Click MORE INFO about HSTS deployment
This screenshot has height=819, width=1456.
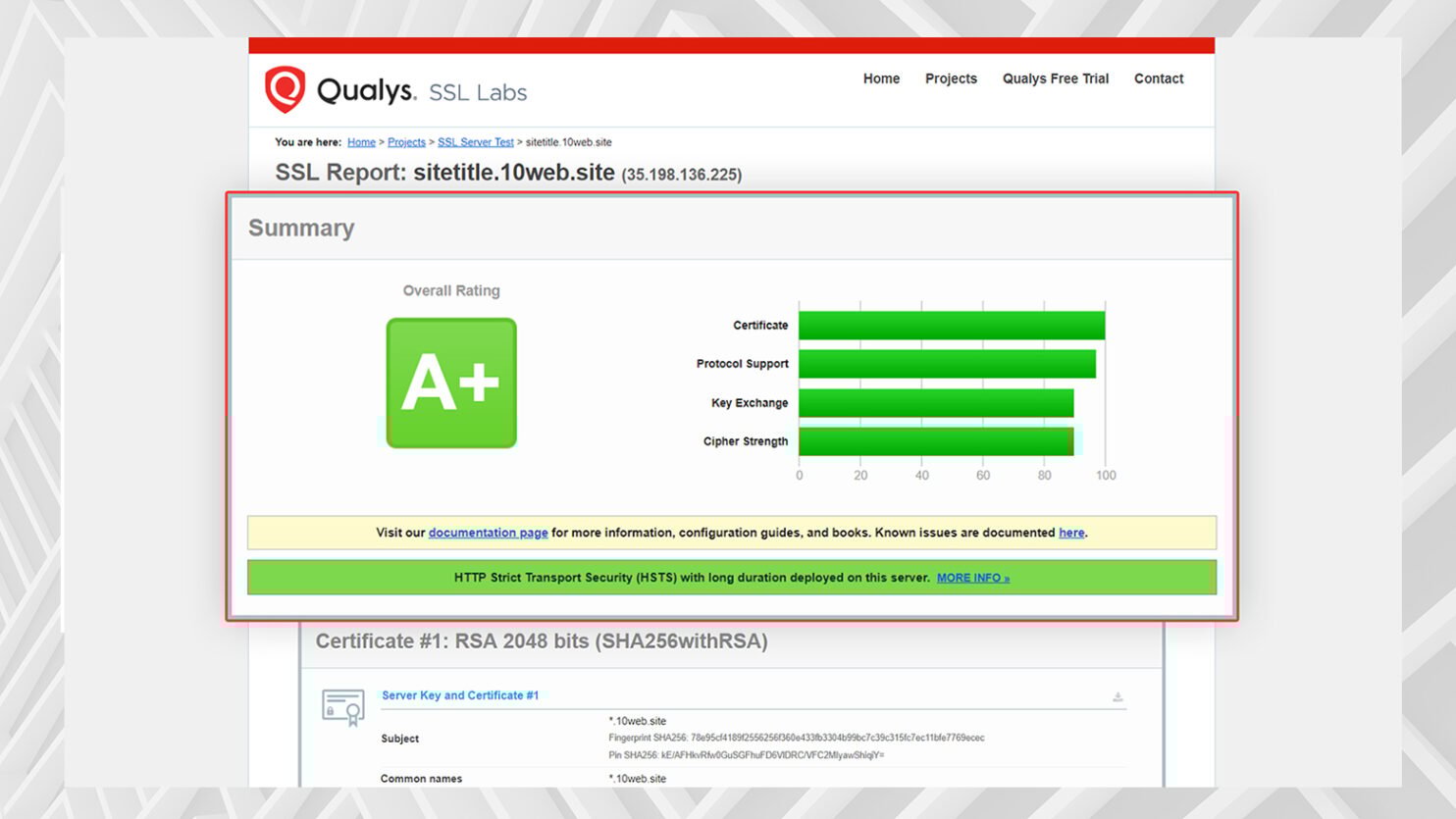[972, 578]
